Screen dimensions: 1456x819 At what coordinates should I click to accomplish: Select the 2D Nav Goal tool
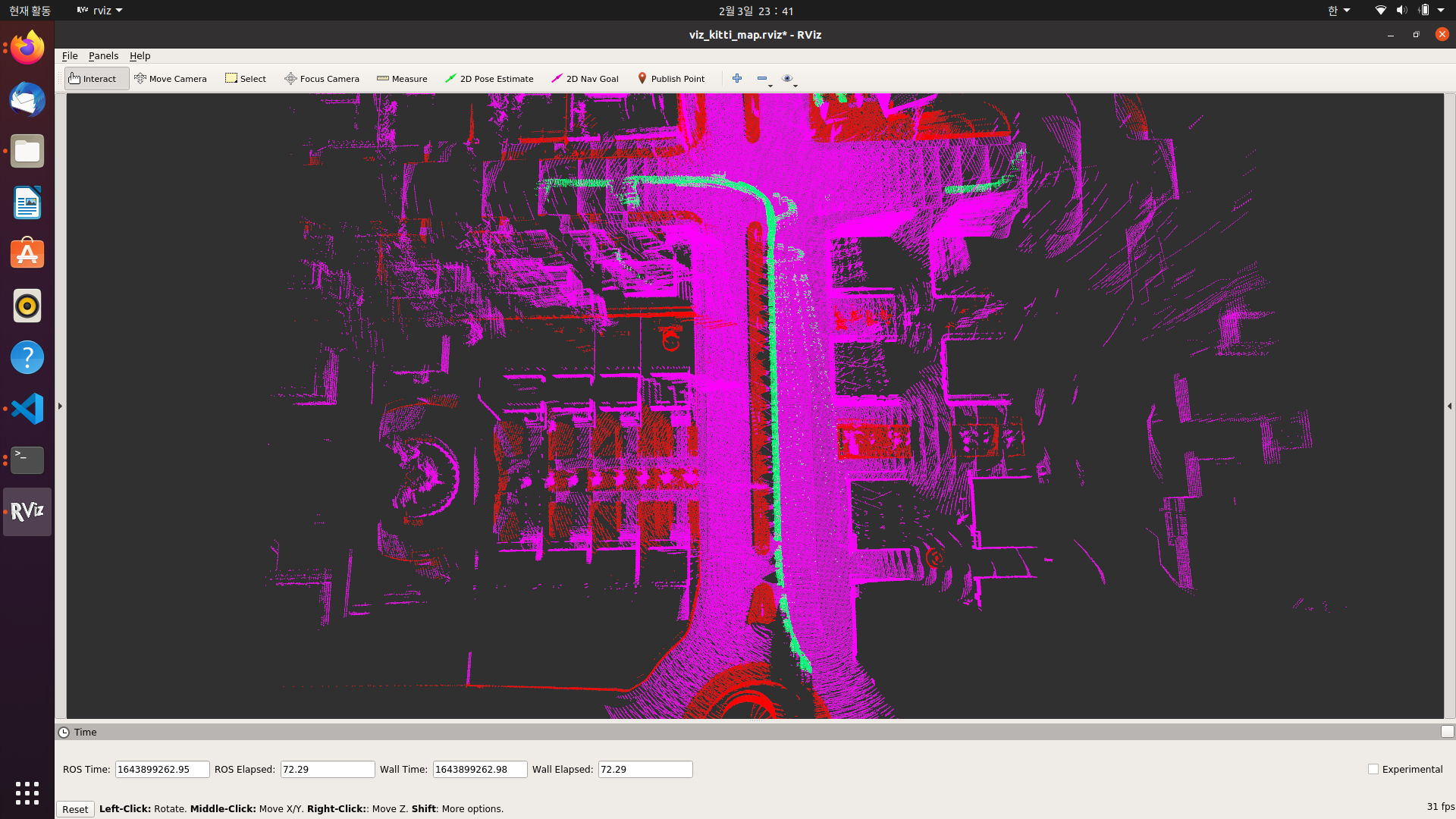(x=585, y=79)
